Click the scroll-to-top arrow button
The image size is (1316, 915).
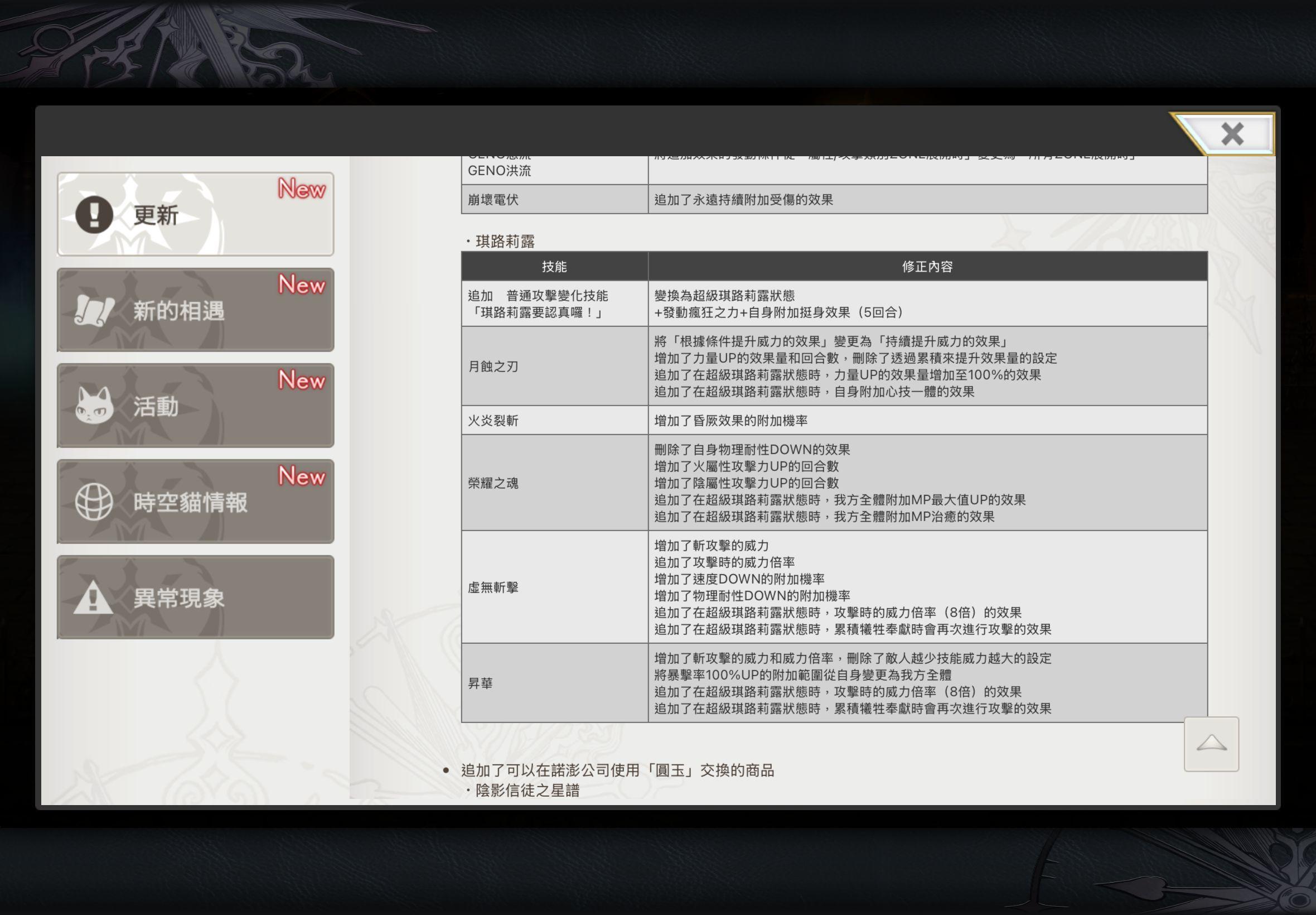(x=1211, y=744)
